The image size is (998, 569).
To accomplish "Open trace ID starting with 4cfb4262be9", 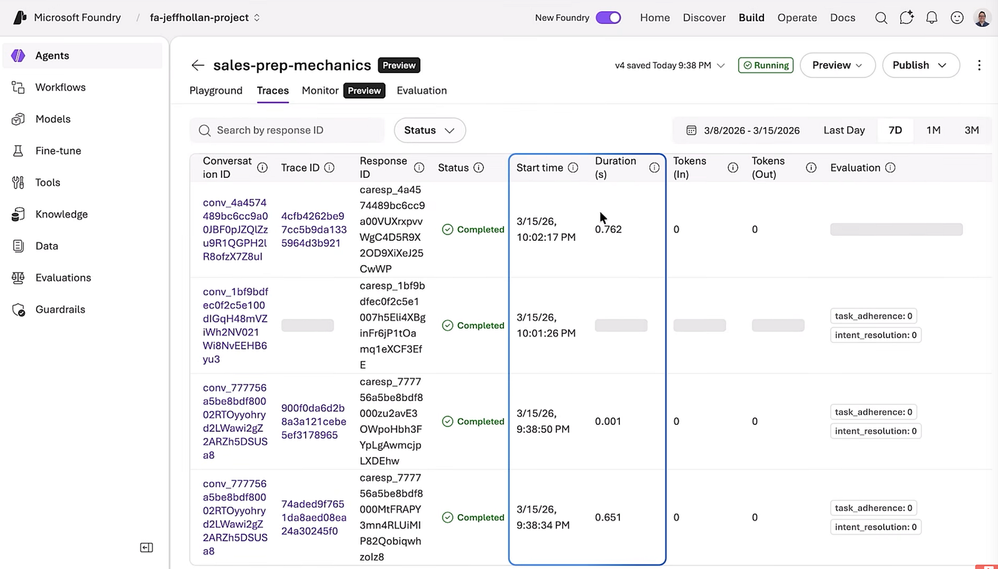I will tap(314, 229).
